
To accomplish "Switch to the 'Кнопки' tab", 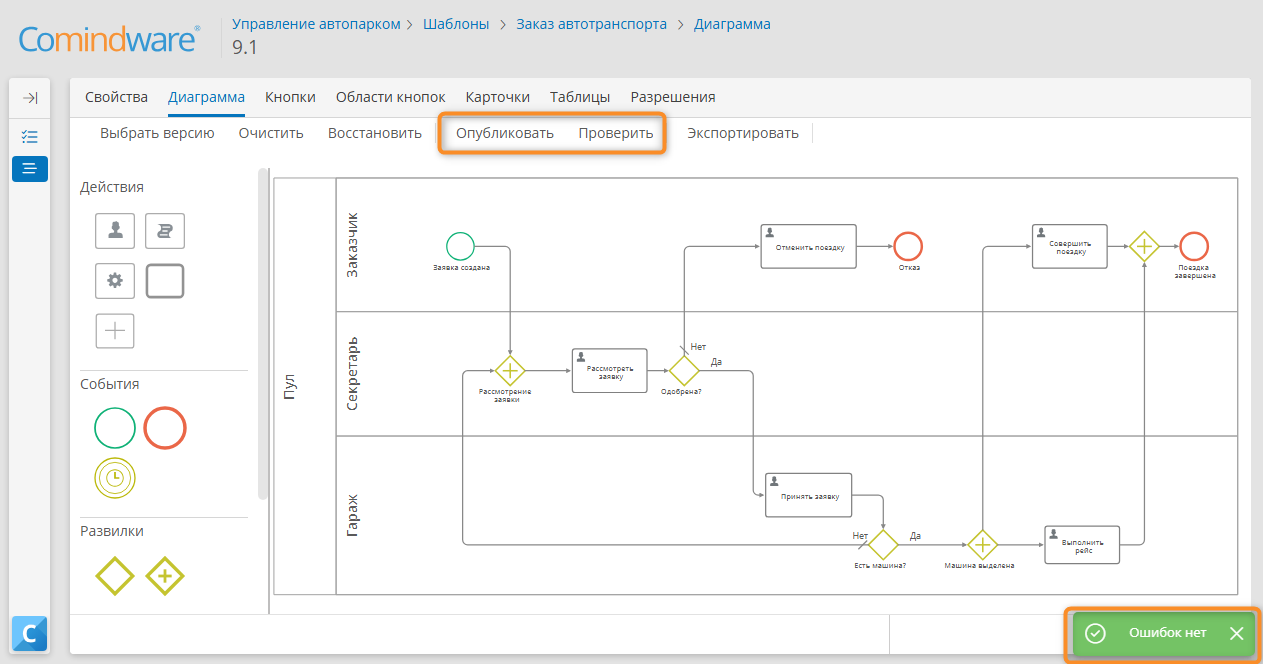I will [290, 97].
